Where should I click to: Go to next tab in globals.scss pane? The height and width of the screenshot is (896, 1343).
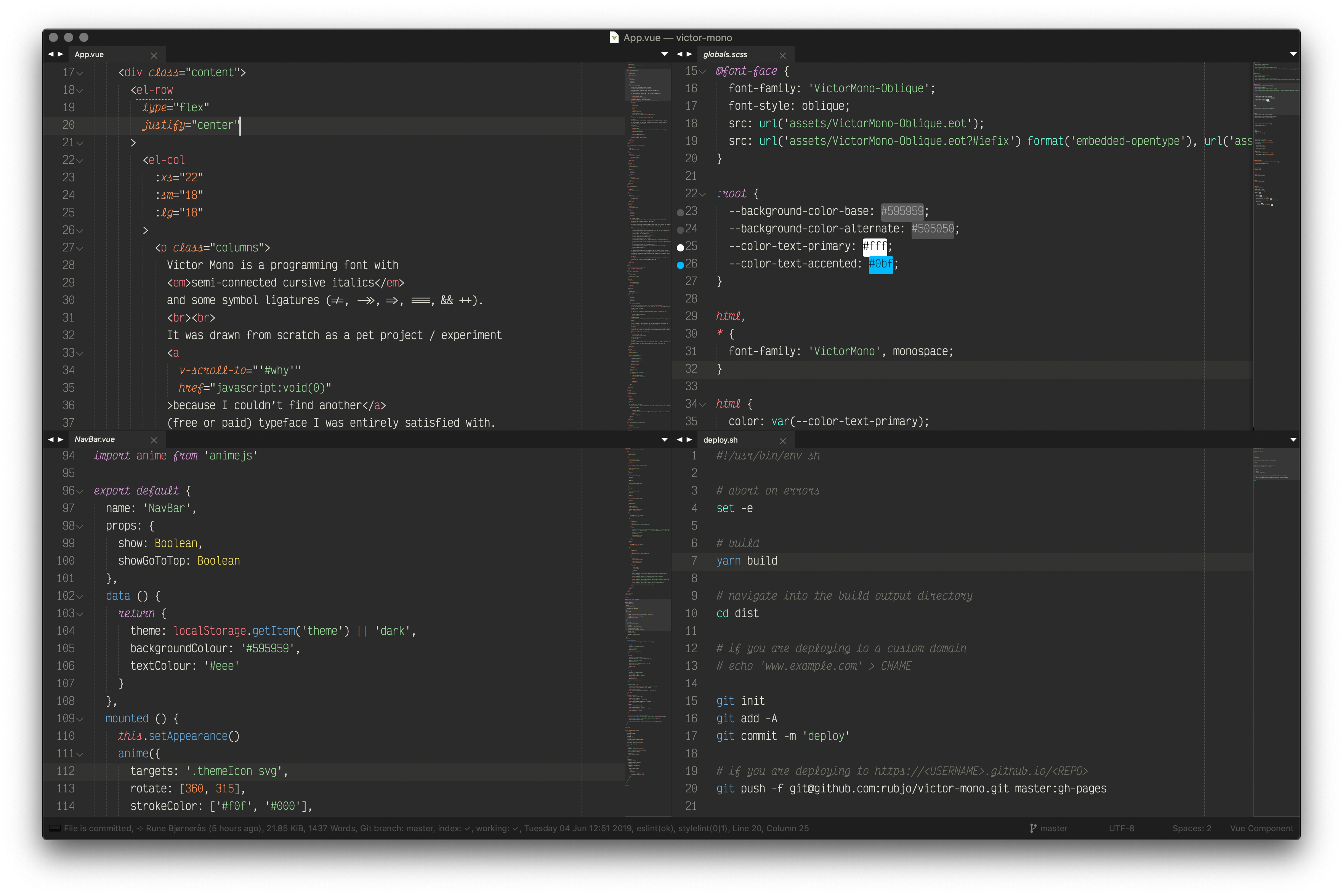(689, 54)
